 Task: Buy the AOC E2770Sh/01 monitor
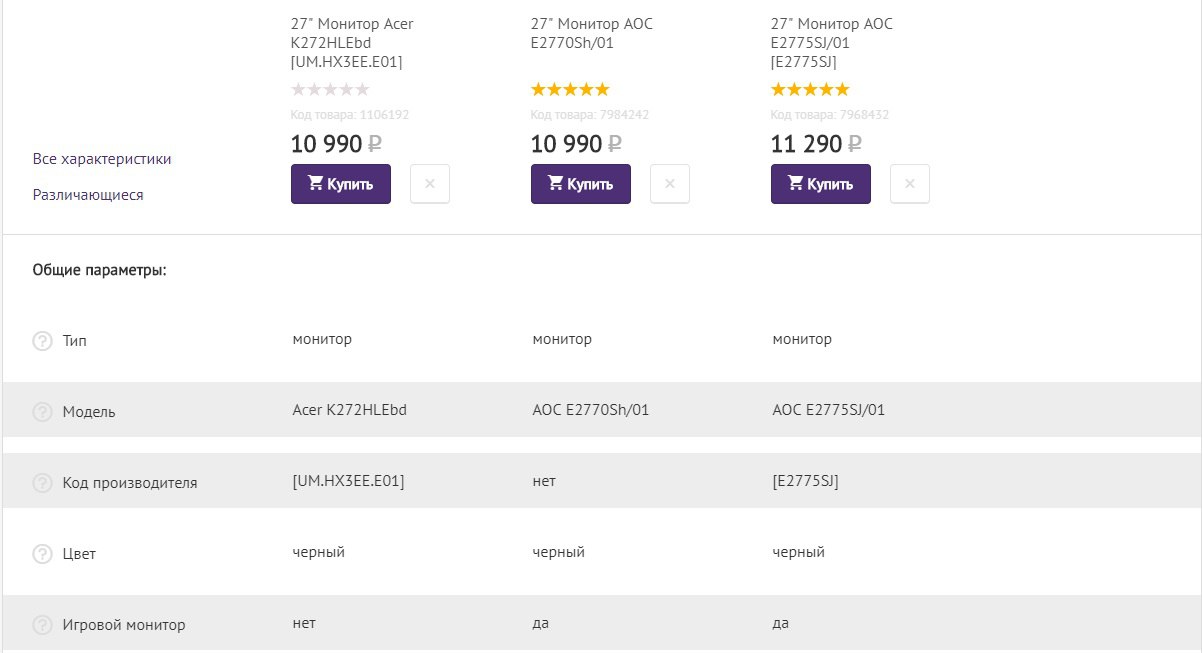point(581,184)
